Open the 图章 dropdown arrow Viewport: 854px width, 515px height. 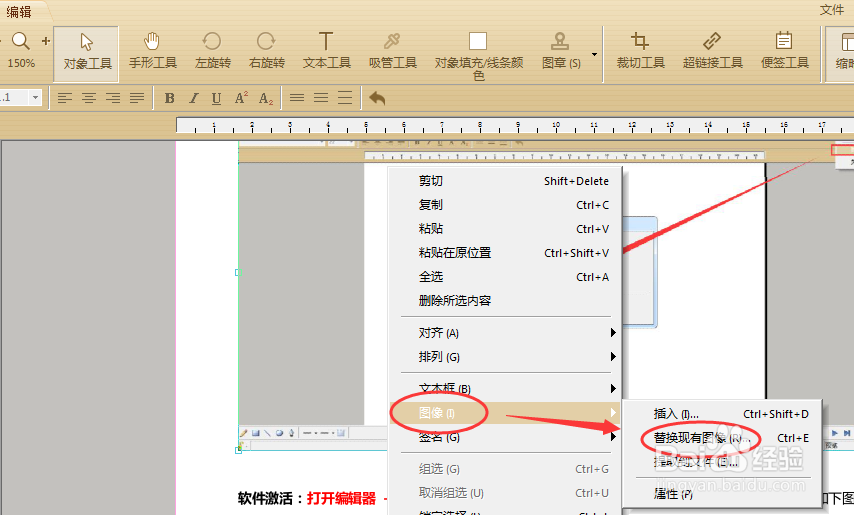[594, 54]
